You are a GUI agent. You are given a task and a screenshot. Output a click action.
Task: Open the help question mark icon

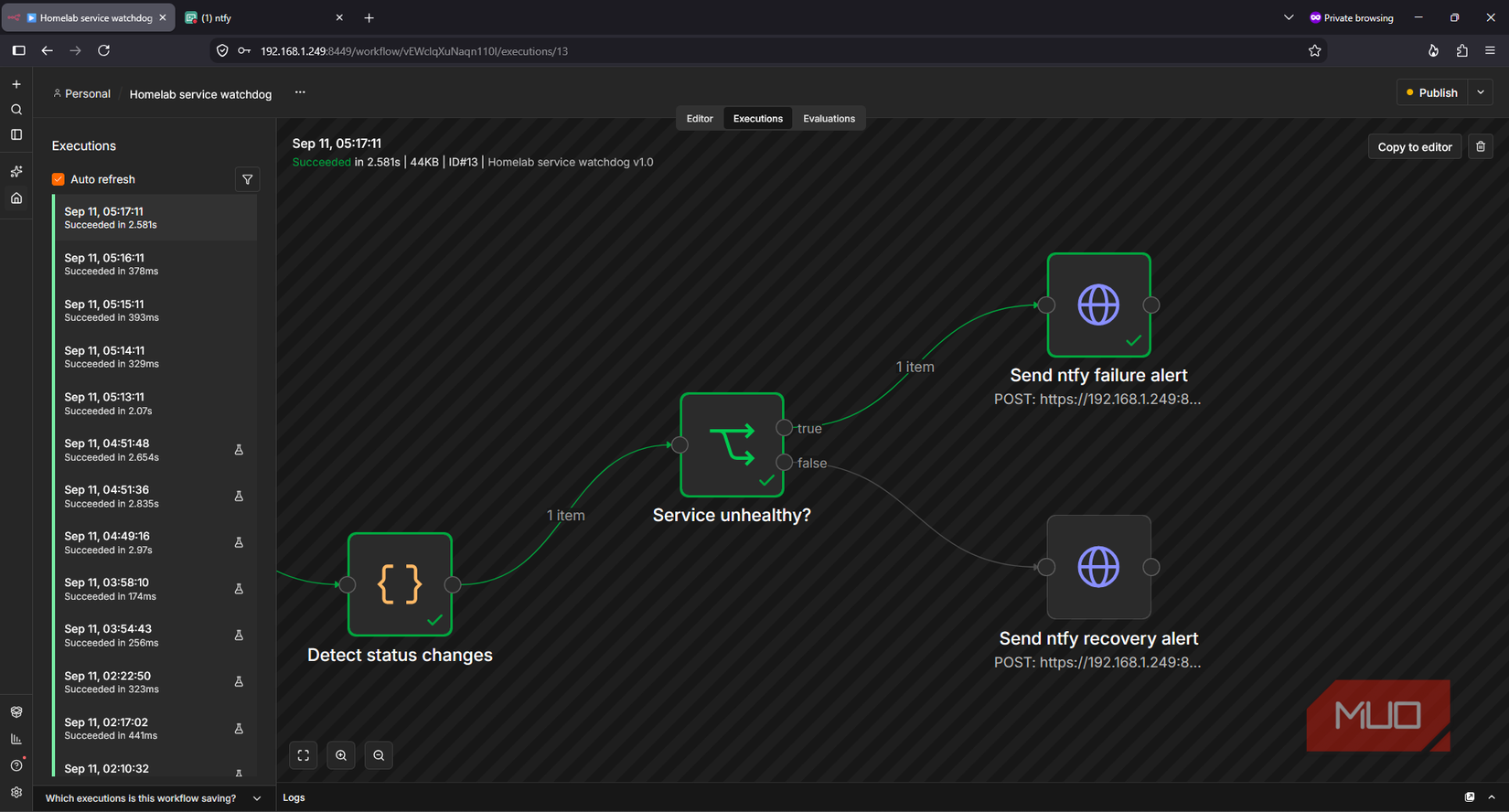[x=16, y=765]
